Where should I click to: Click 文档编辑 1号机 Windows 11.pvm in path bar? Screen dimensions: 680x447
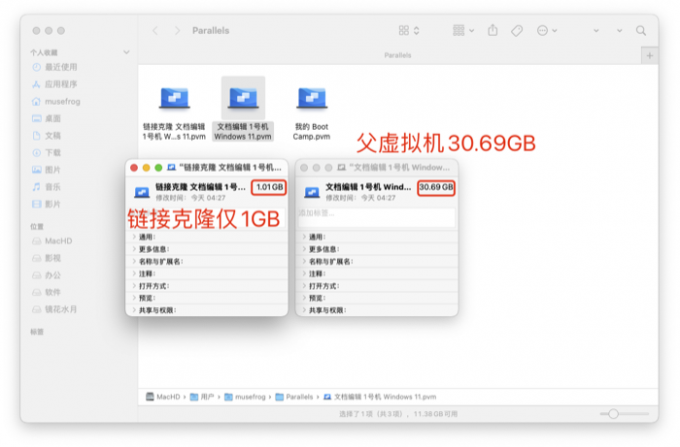point(380,397)
